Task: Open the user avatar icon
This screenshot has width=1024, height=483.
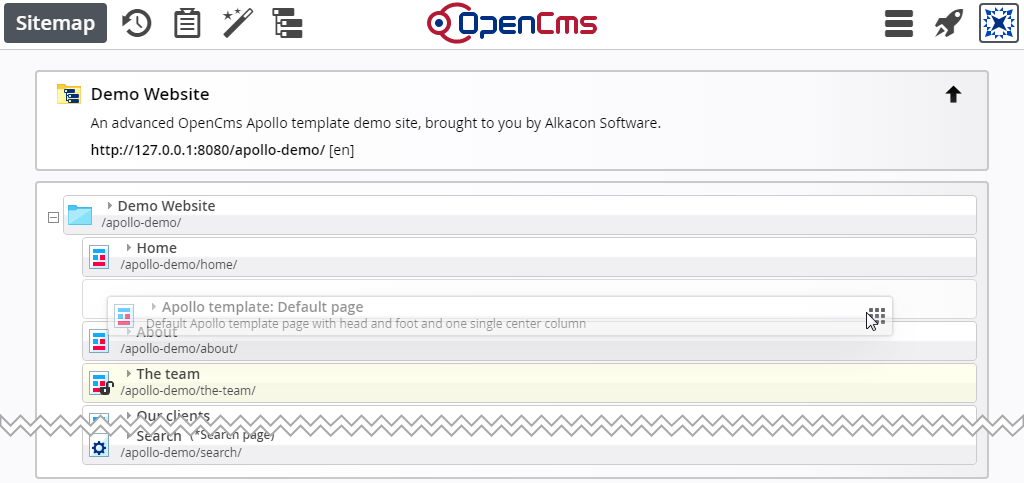Action: (999, 23)
